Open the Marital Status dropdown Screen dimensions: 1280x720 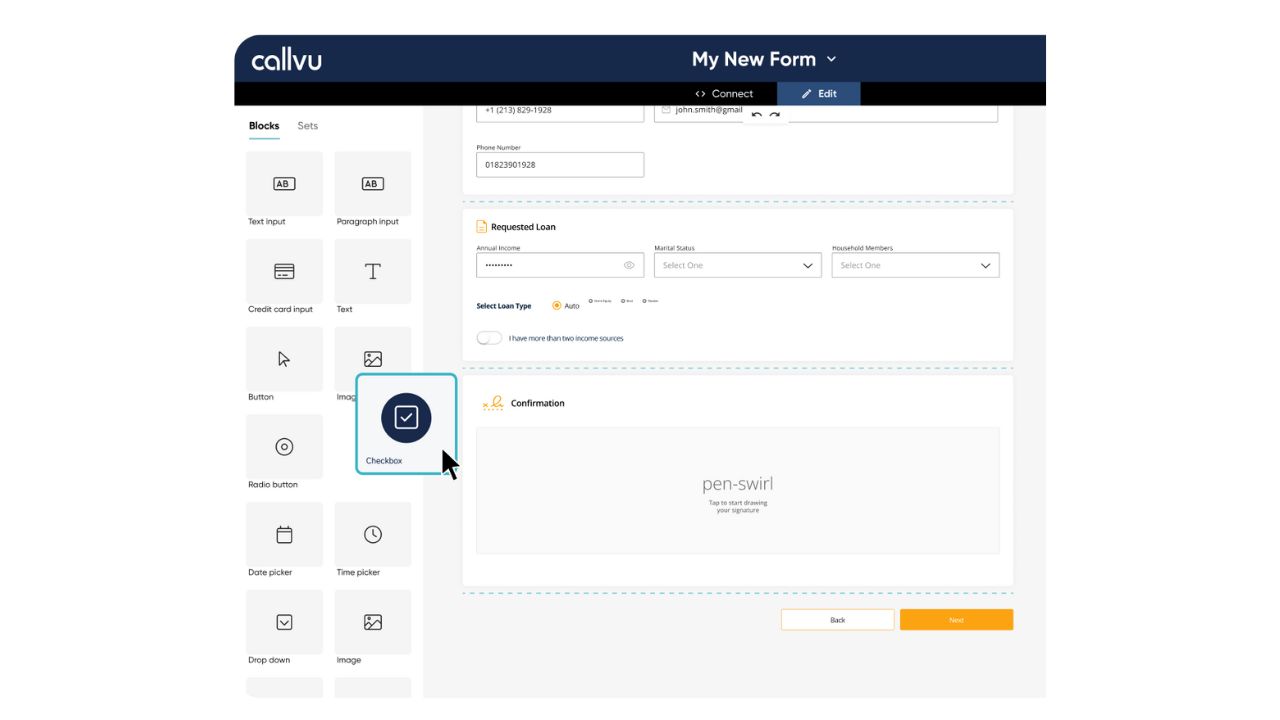click(737, 266)
